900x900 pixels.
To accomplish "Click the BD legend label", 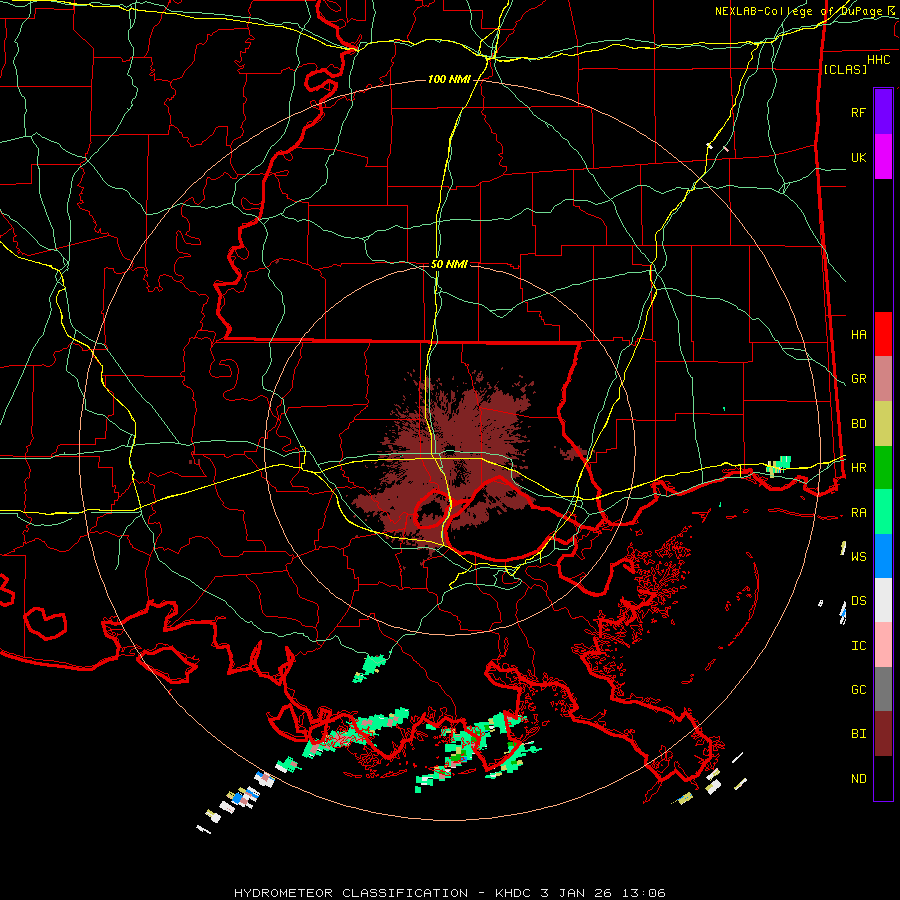I will [x=858, y=424].
